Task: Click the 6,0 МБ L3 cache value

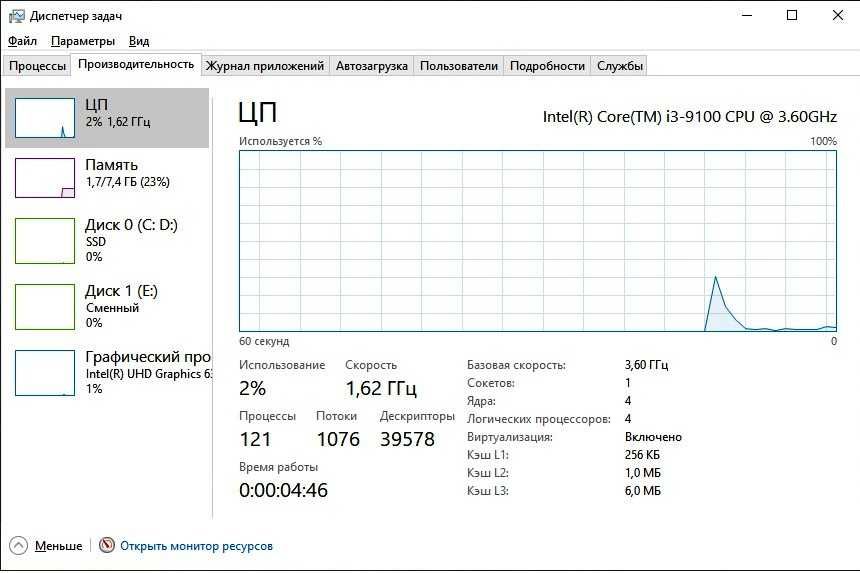Action: 643,491
